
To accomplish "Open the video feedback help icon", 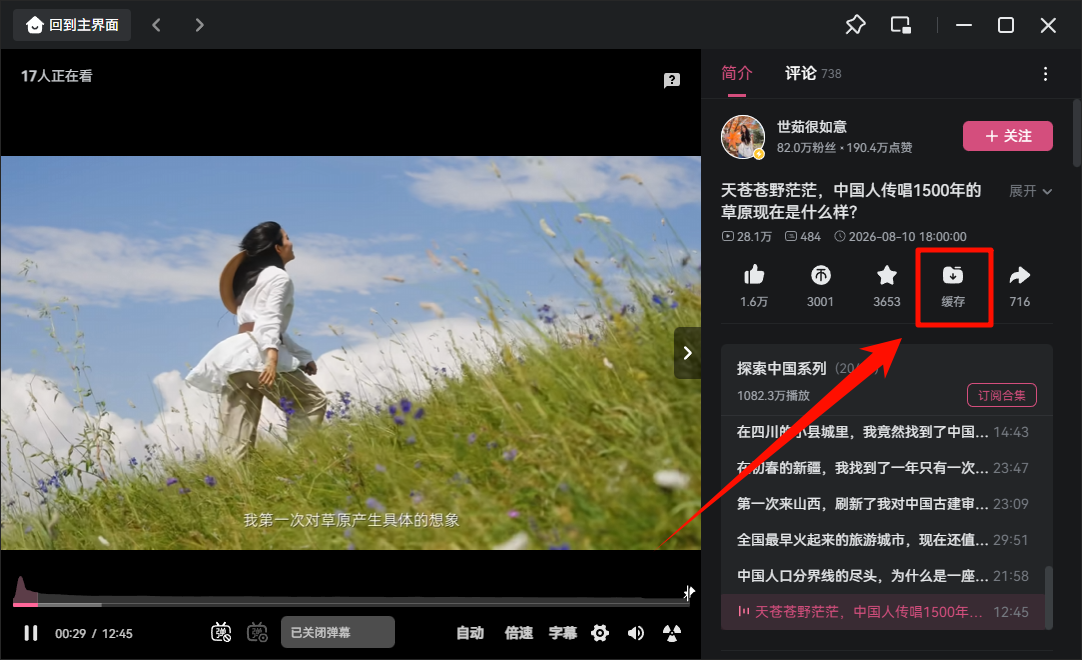I will coord(671,80).
